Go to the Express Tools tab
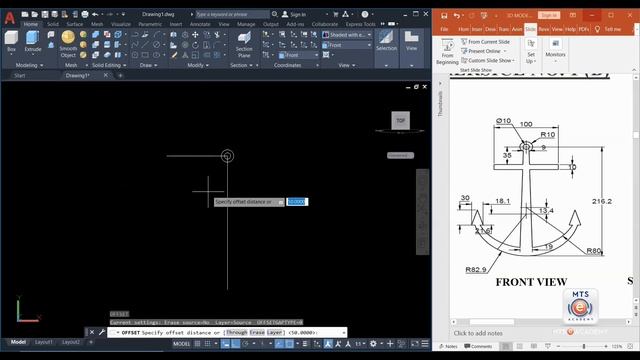The image size is (640, 360). pyautogui.click(x=360, y=24)
